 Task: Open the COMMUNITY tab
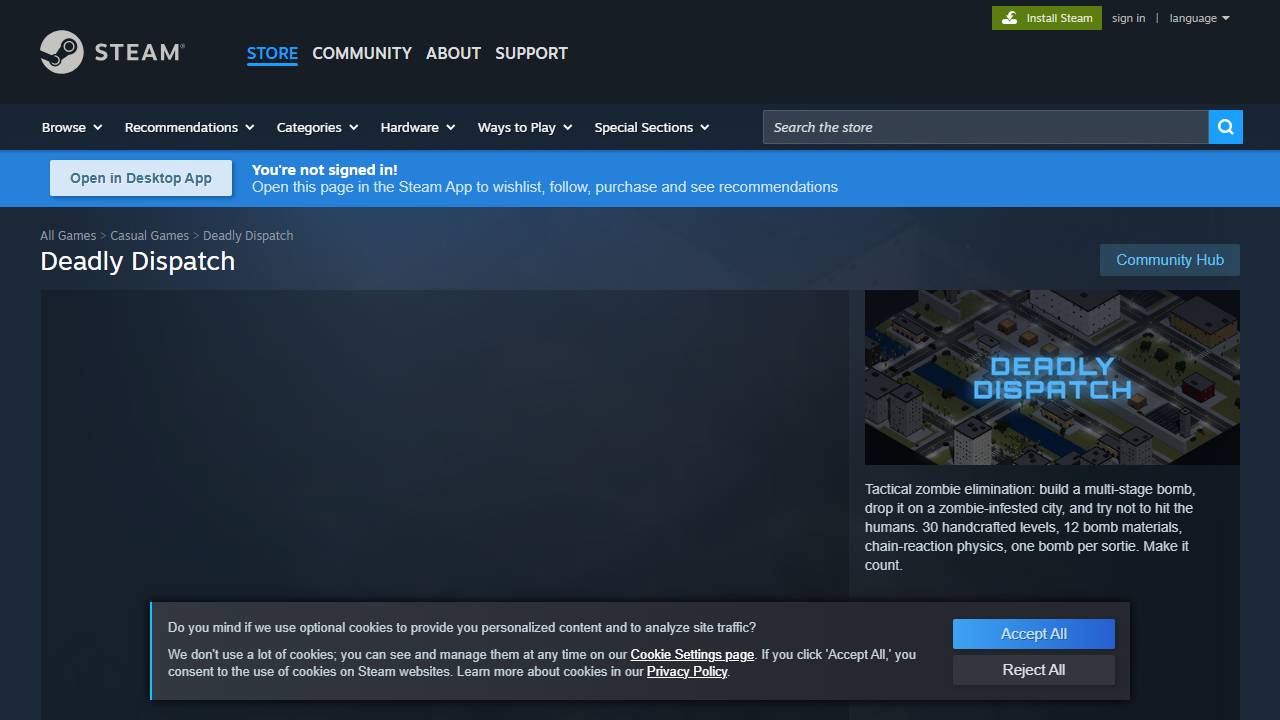pyautogui.click(x=362, y=53)
